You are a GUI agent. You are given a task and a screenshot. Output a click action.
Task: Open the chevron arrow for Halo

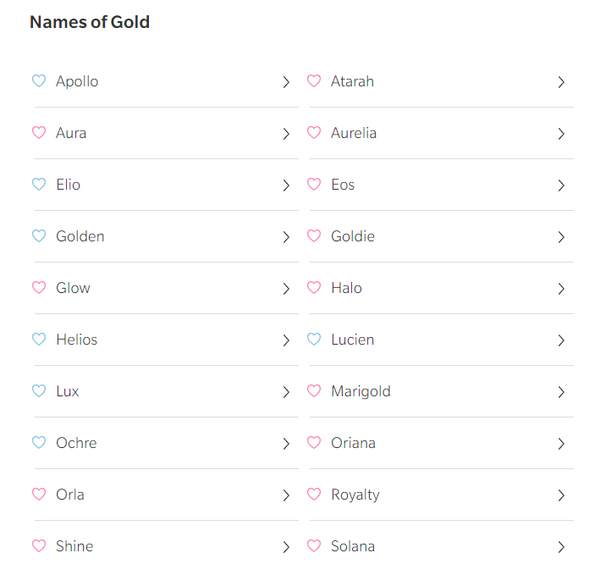(x=561, y=289)
